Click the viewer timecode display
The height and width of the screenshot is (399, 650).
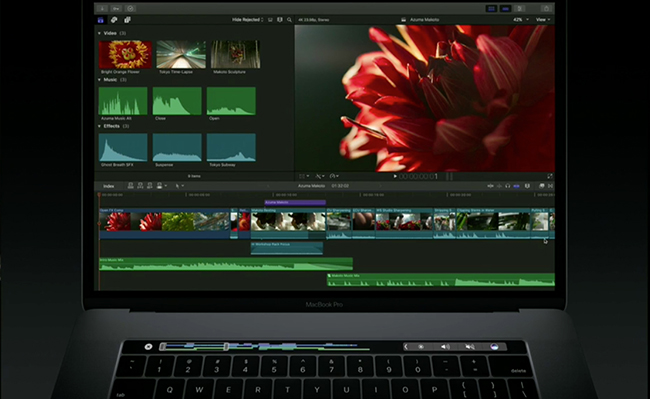click(418, 177)
